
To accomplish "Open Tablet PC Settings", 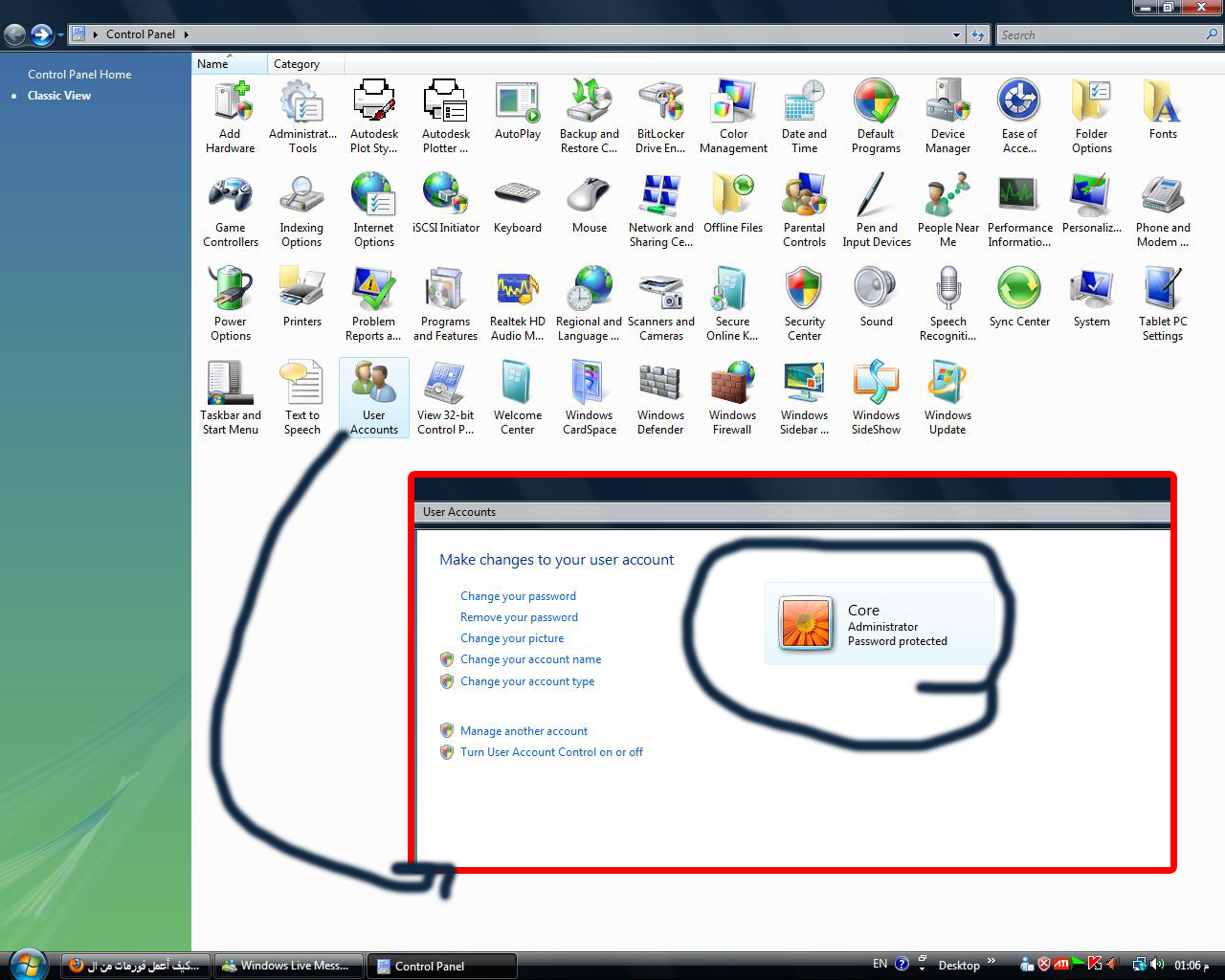I will click(1163, 304).
